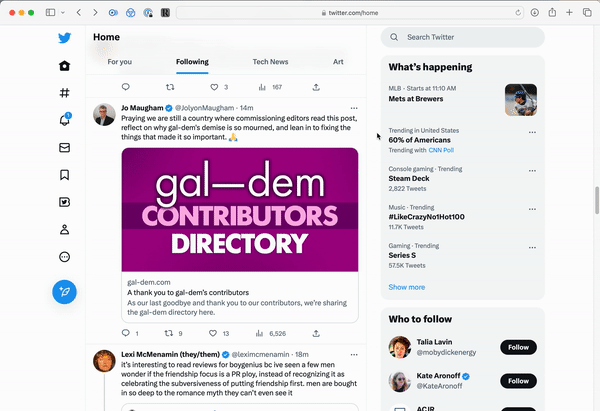Share icon on the top partial tweet
Viewport: 600px width, 411px height.
tap(316, 87)
